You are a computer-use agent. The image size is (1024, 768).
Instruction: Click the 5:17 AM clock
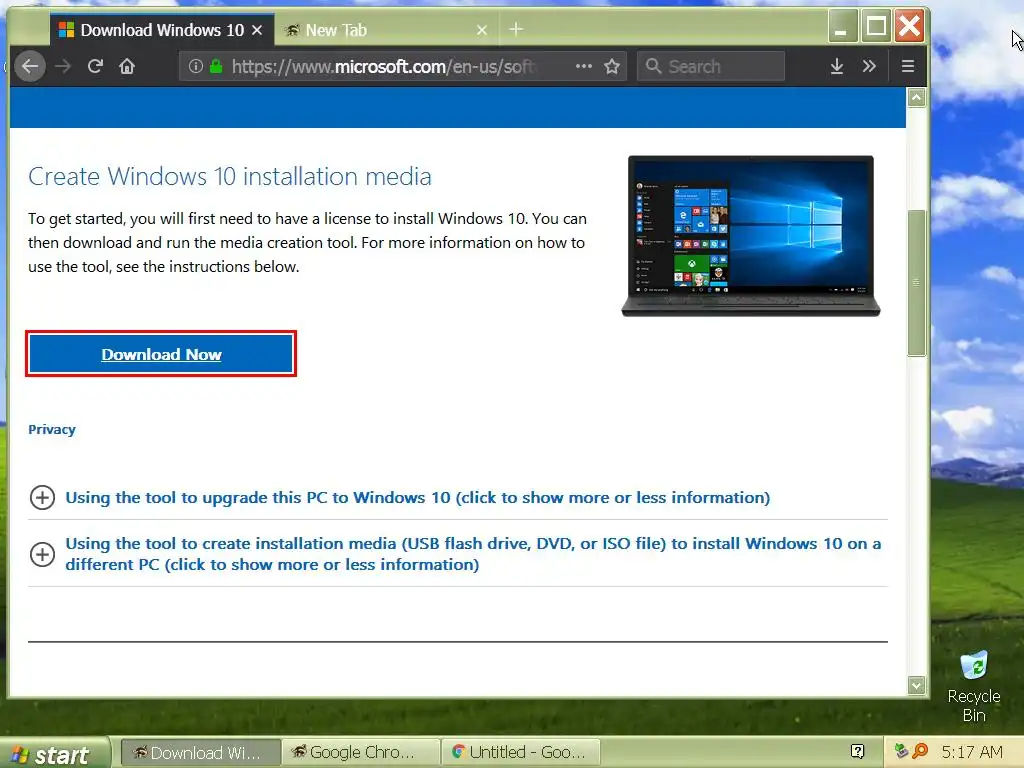coord(972,752)
